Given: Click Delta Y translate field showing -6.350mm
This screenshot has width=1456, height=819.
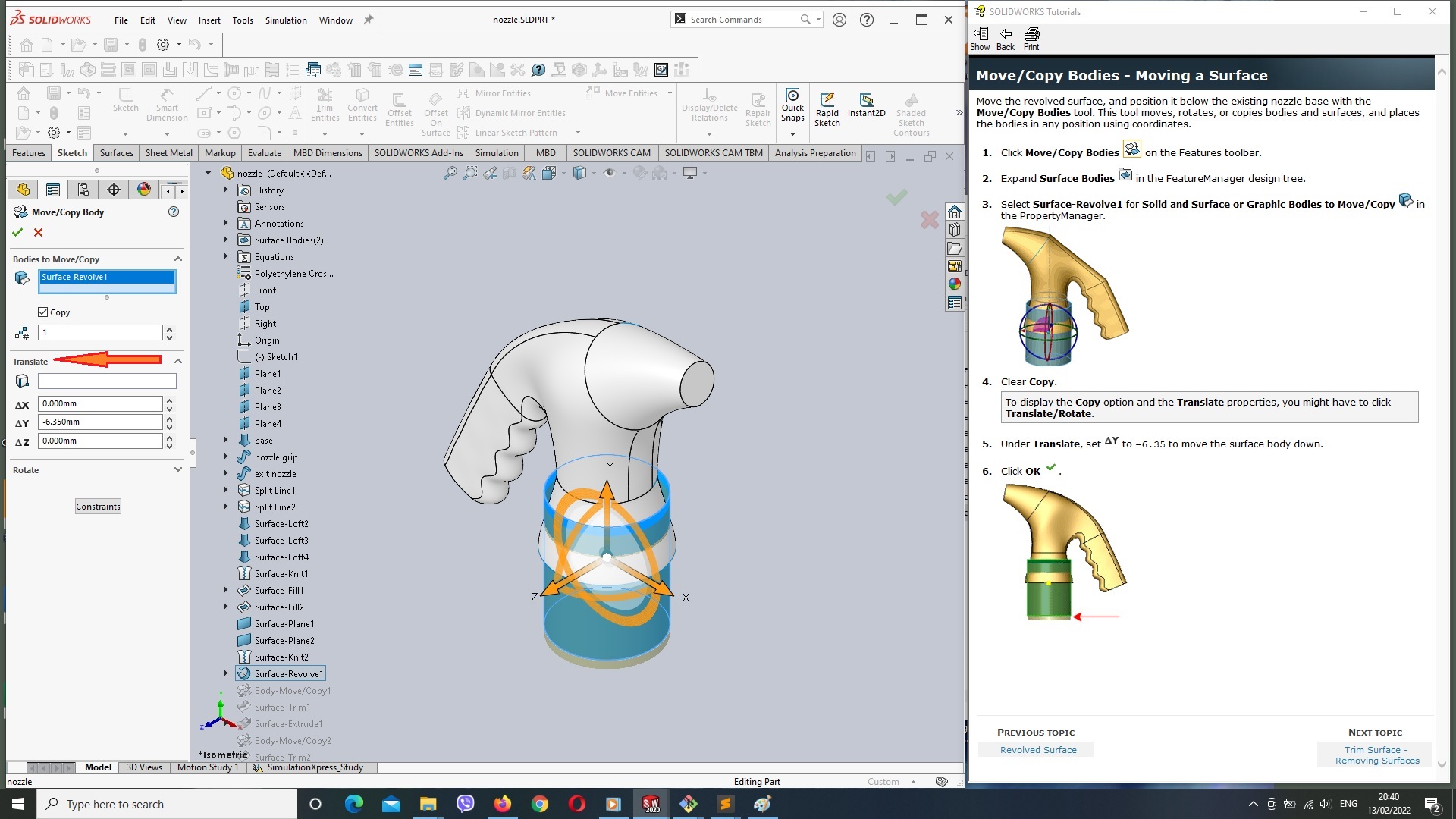Looking at the screenshot, I should tap(100, 422).
